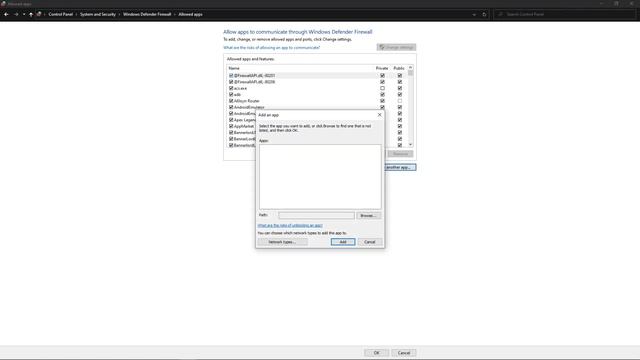This screenshot has width=640, height=360.
Task: Click the window icon in the title bar
Action: pos(3,4)
